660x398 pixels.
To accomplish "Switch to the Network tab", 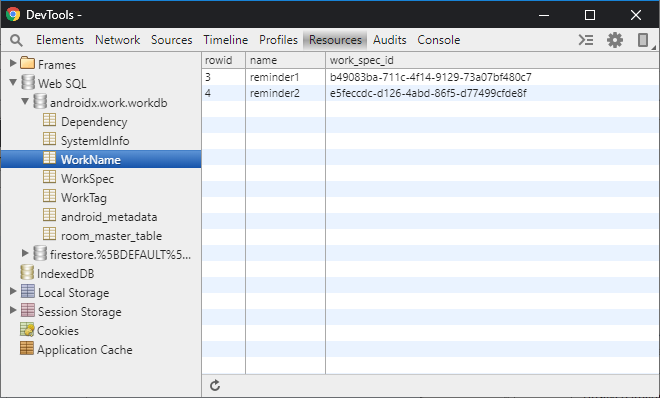I will click(x=117, y=40).
